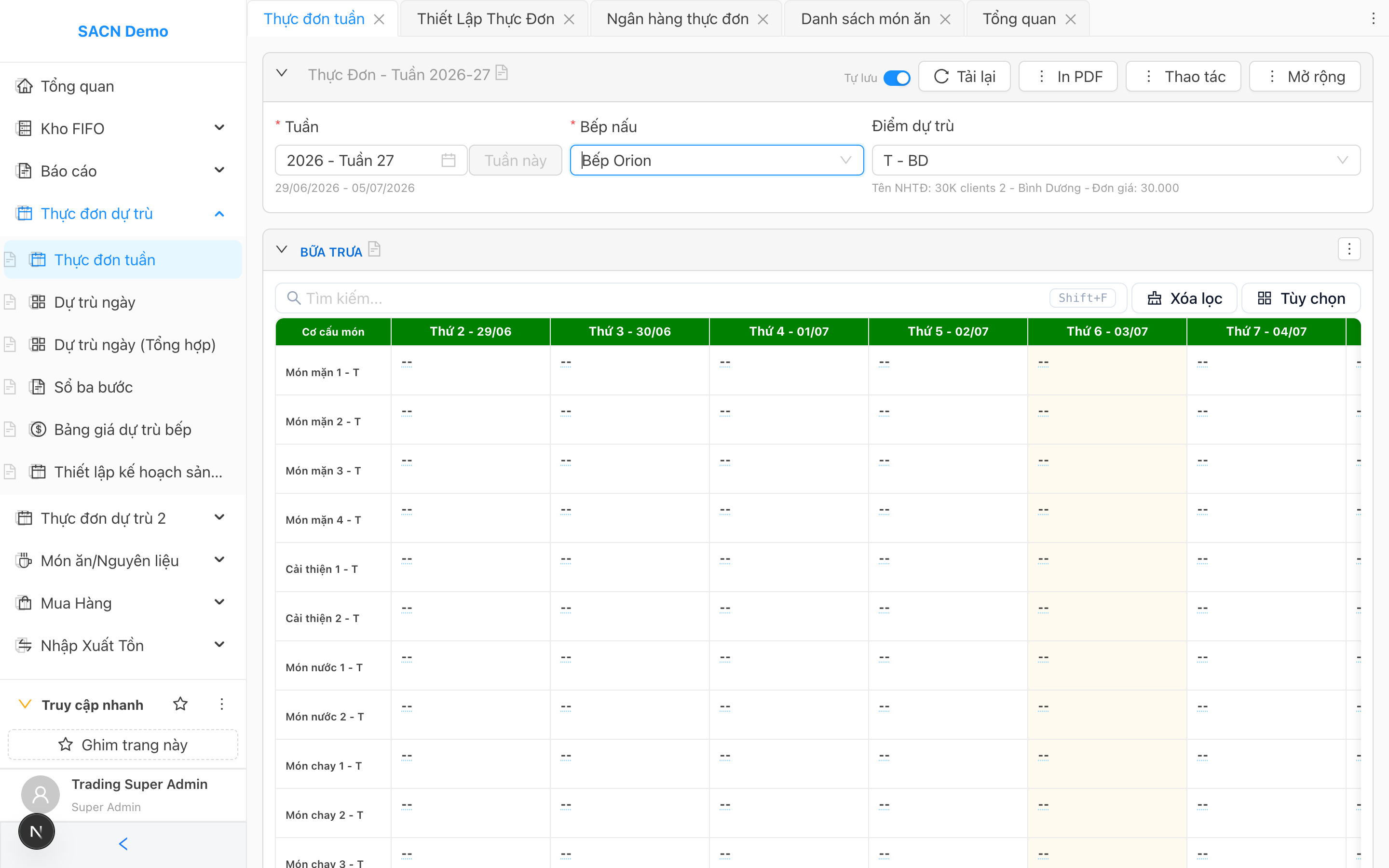Image resolution: width=1389 pixels, height=868 pixels.
Task: Click the user avatar of Trading Super Admin
Action: point(40,795)
